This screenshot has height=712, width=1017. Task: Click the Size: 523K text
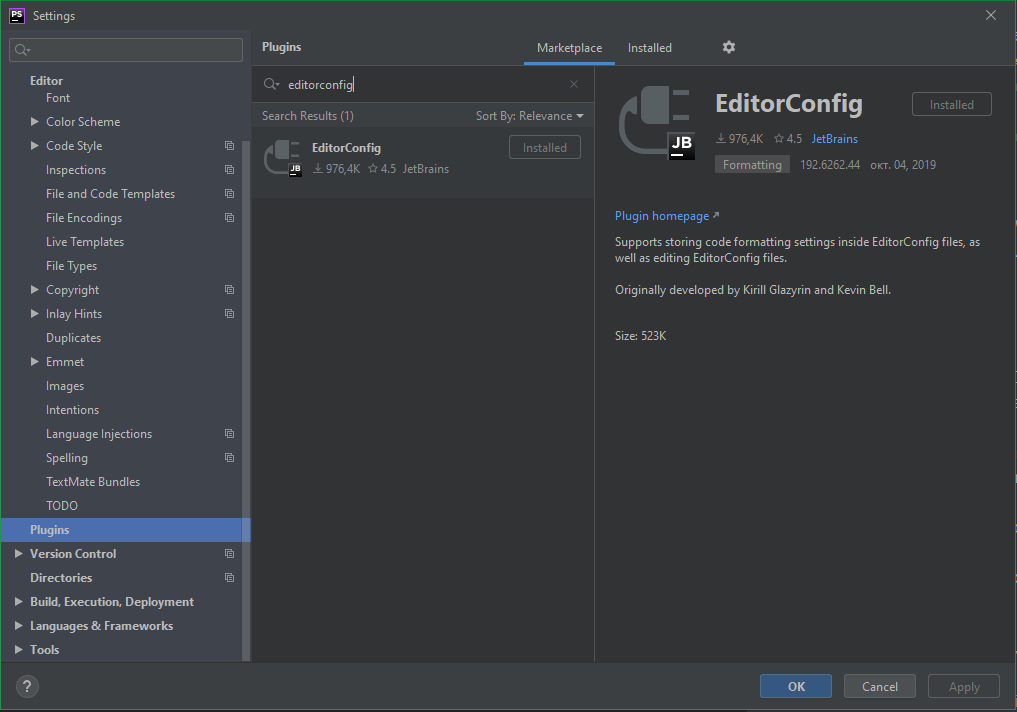point(640,336)
